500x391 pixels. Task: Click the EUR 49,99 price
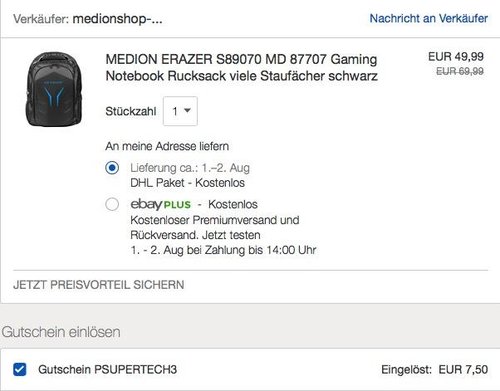point(456,57)
